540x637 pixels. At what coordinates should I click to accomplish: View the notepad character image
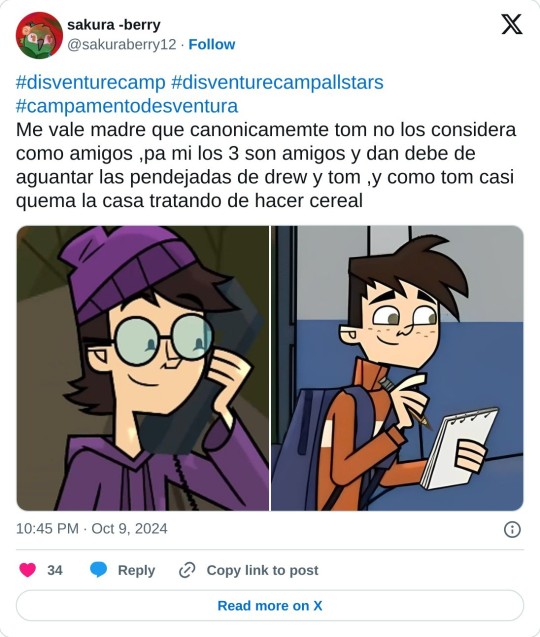tap(397, 368)
